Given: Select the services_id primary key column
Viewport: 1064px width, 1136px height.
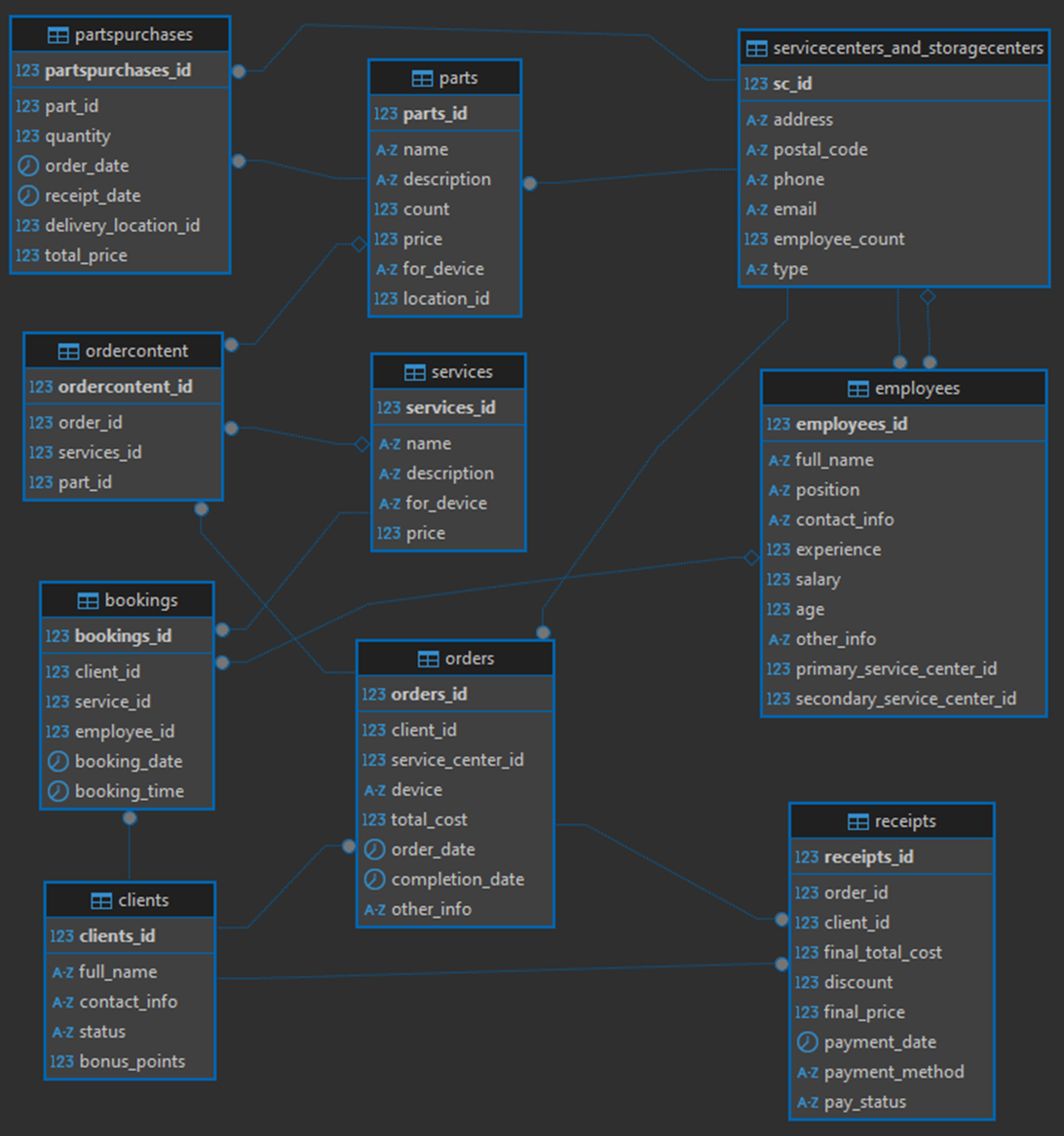Looking at the screenshot, I should pos(448,408).
